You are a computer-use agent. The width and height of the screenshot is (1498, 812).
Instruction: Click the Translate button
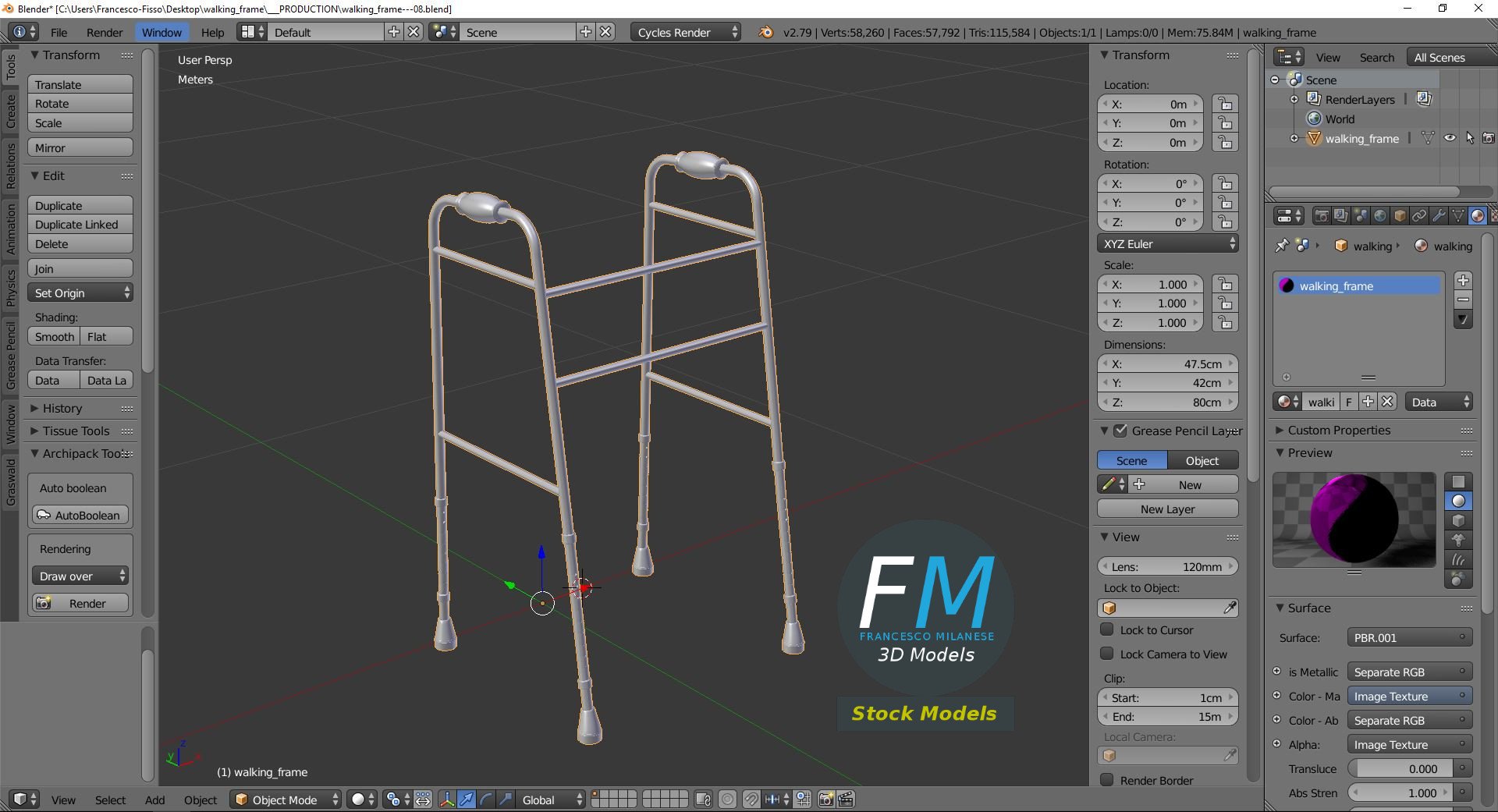click(x=80, y=84)
